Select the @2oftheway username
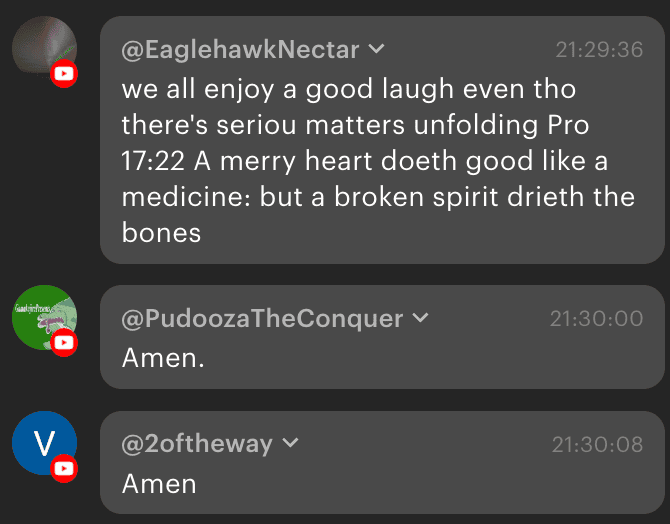Screen dimensions: 670x524 (x=197, y=444)
